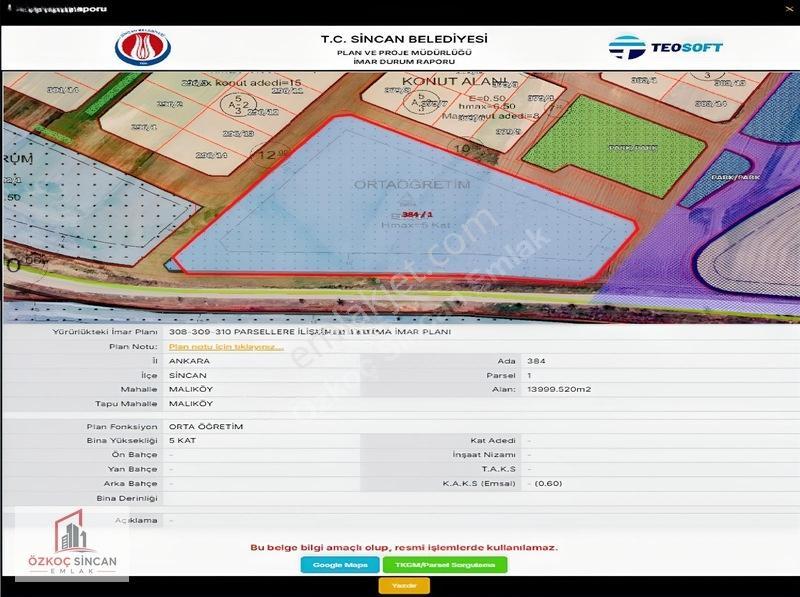Close the report with the top-right X
The image size is (800, 597).
(x=789, y=9)
